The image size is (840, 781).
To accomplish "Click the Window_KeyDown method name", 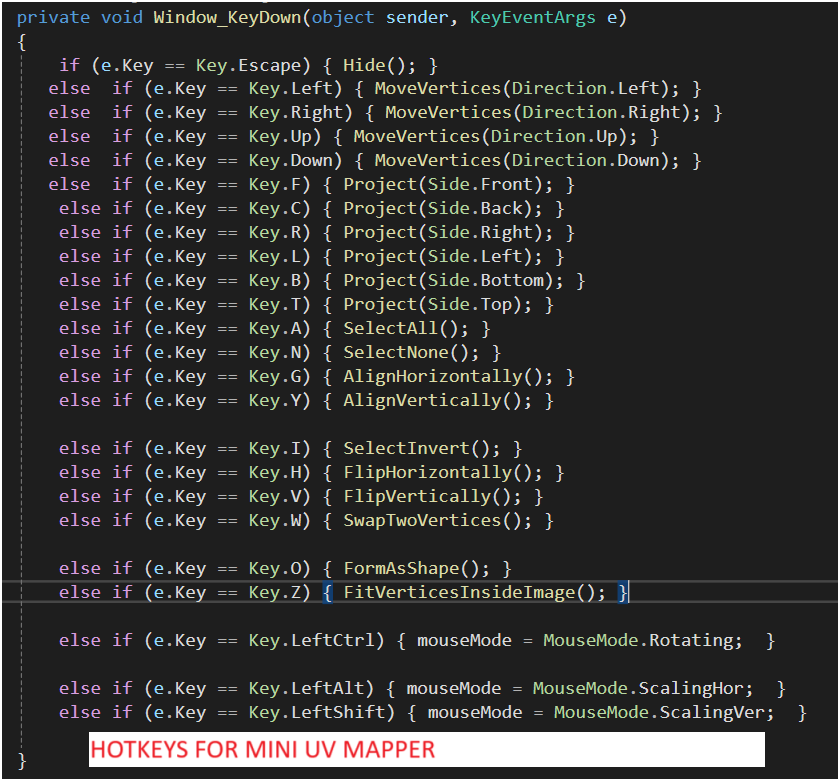I will [x=228, y=18].
